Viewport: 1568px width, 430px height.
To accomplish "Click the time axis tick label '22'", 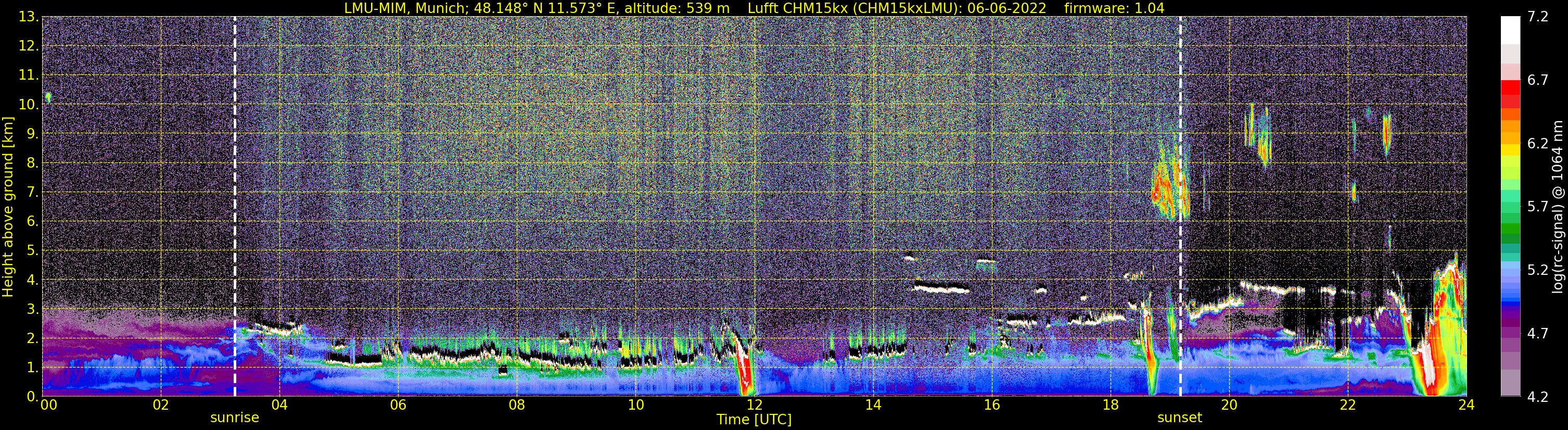I will coord(1348,405).
